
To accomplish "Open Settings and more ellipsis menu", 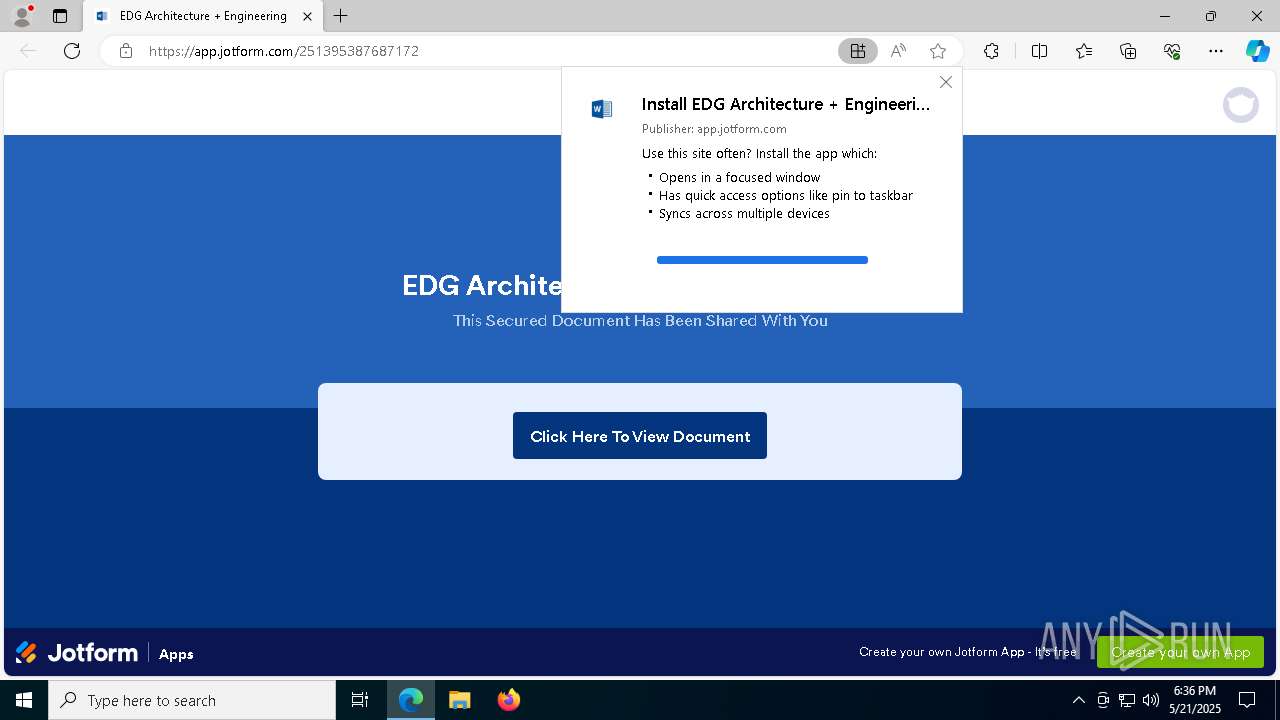I will (x=1216, y=51).
